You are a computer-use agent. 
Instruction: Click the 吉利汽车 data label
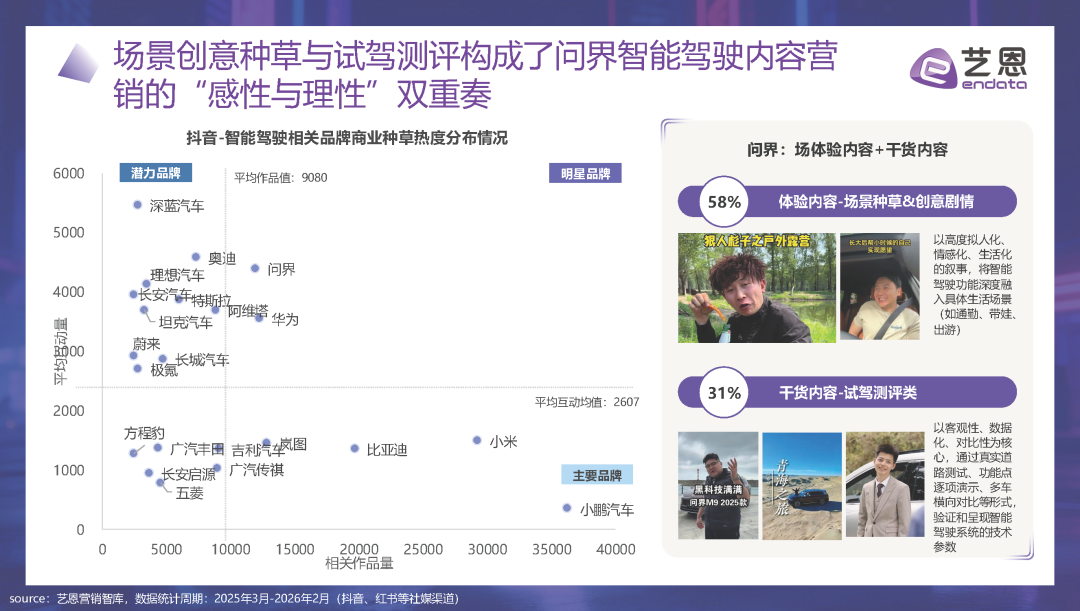(258, 451)
